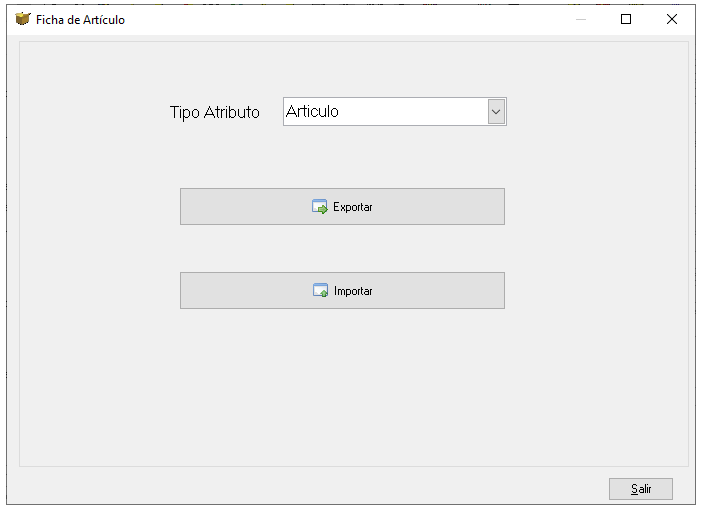Click the greyed-out minimize icon
This screenshot has width=704, height=509.
(581, 20)
